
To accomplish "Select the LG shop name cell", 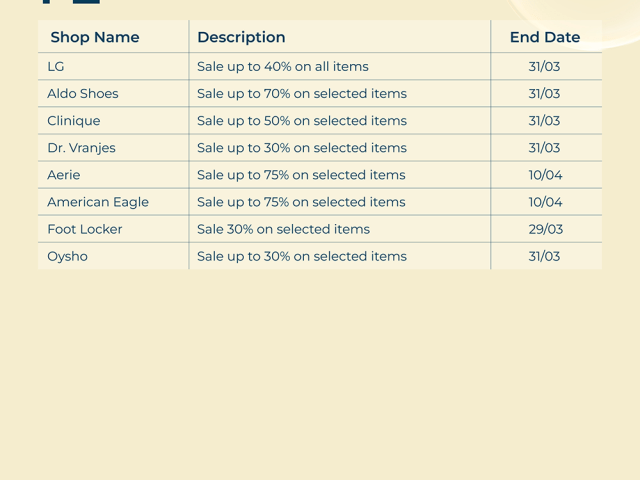I will pos(56,67).
